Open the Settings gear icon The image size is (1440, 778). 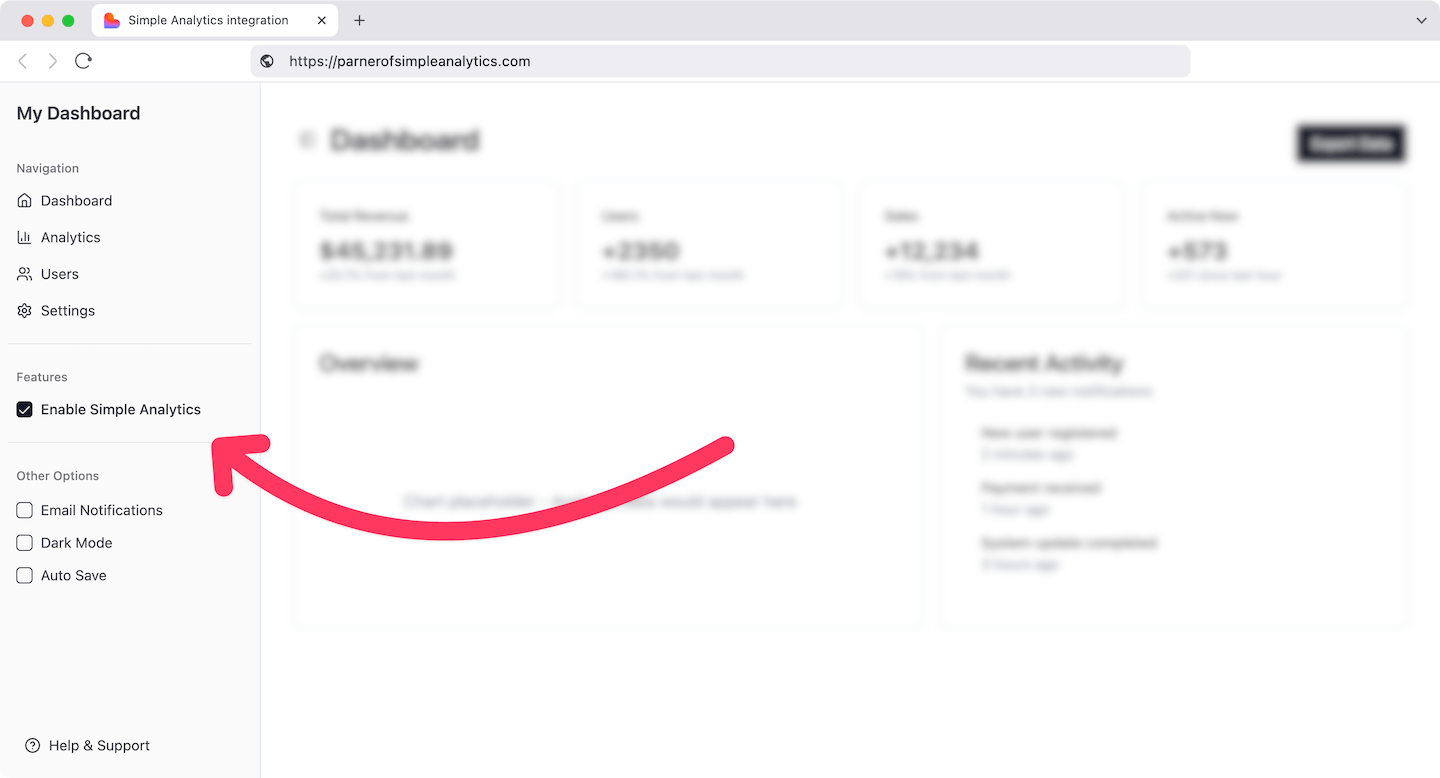click(25, 311)
